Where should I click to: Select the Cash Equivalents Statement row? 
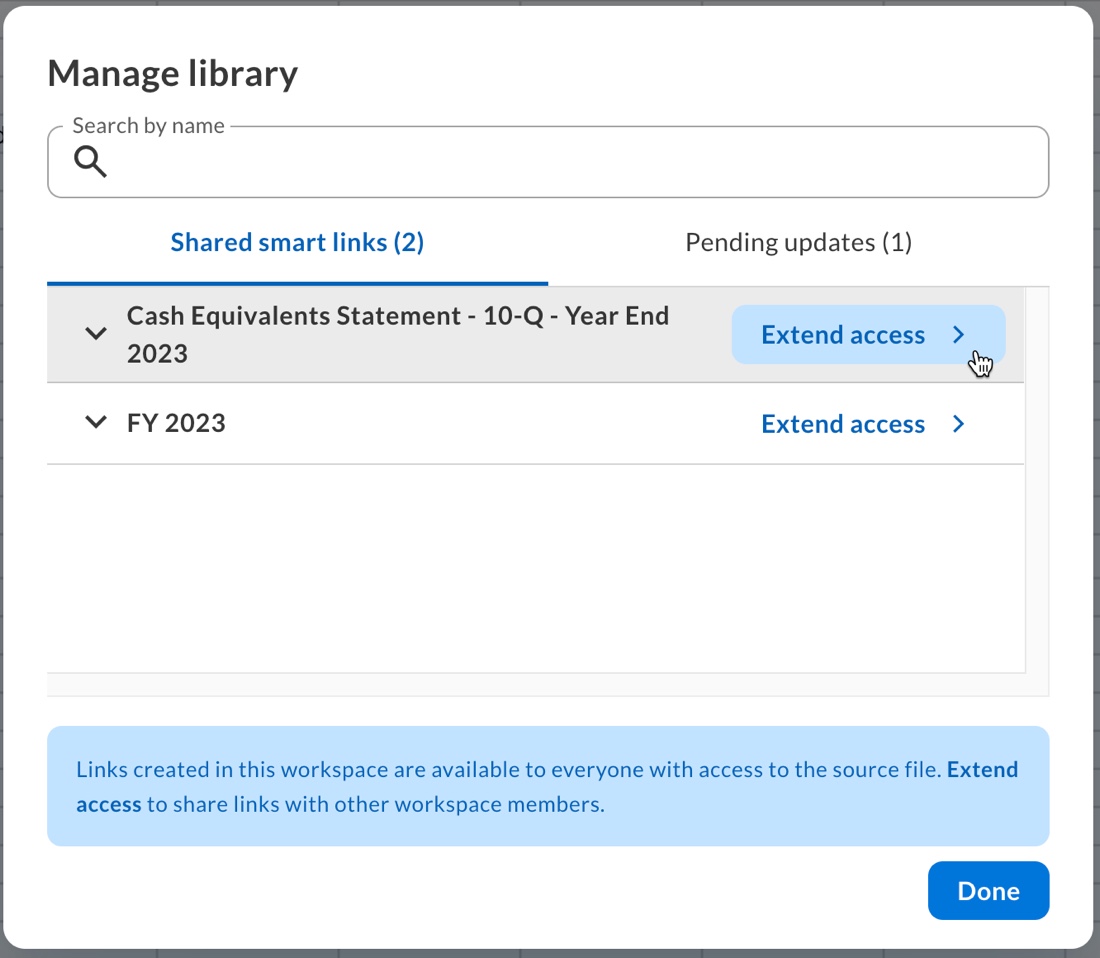click(x=400, y=333)
